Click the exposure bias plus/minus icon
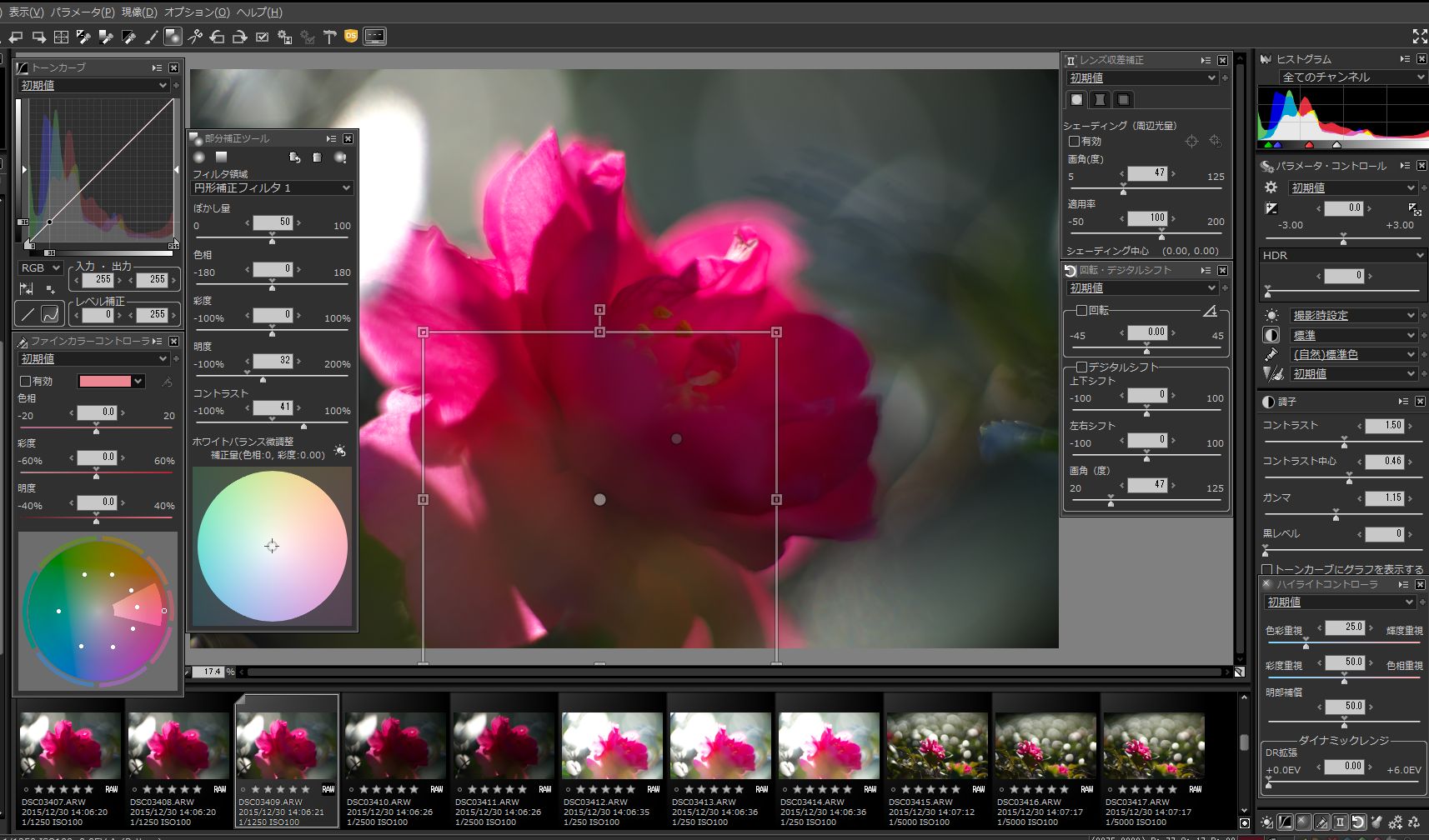This screenshot has width=1429, height=840. (x=1271, y=208)
